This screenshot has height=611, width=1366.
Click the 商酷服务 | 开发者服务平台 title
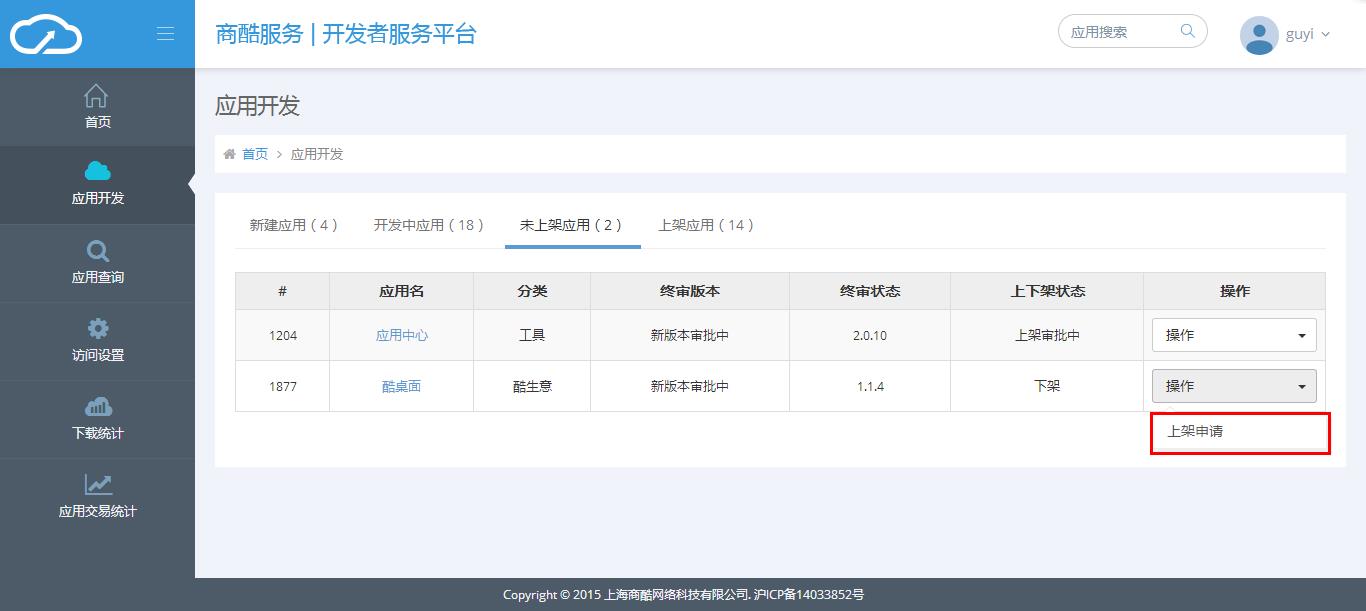(x=346, y=34)
